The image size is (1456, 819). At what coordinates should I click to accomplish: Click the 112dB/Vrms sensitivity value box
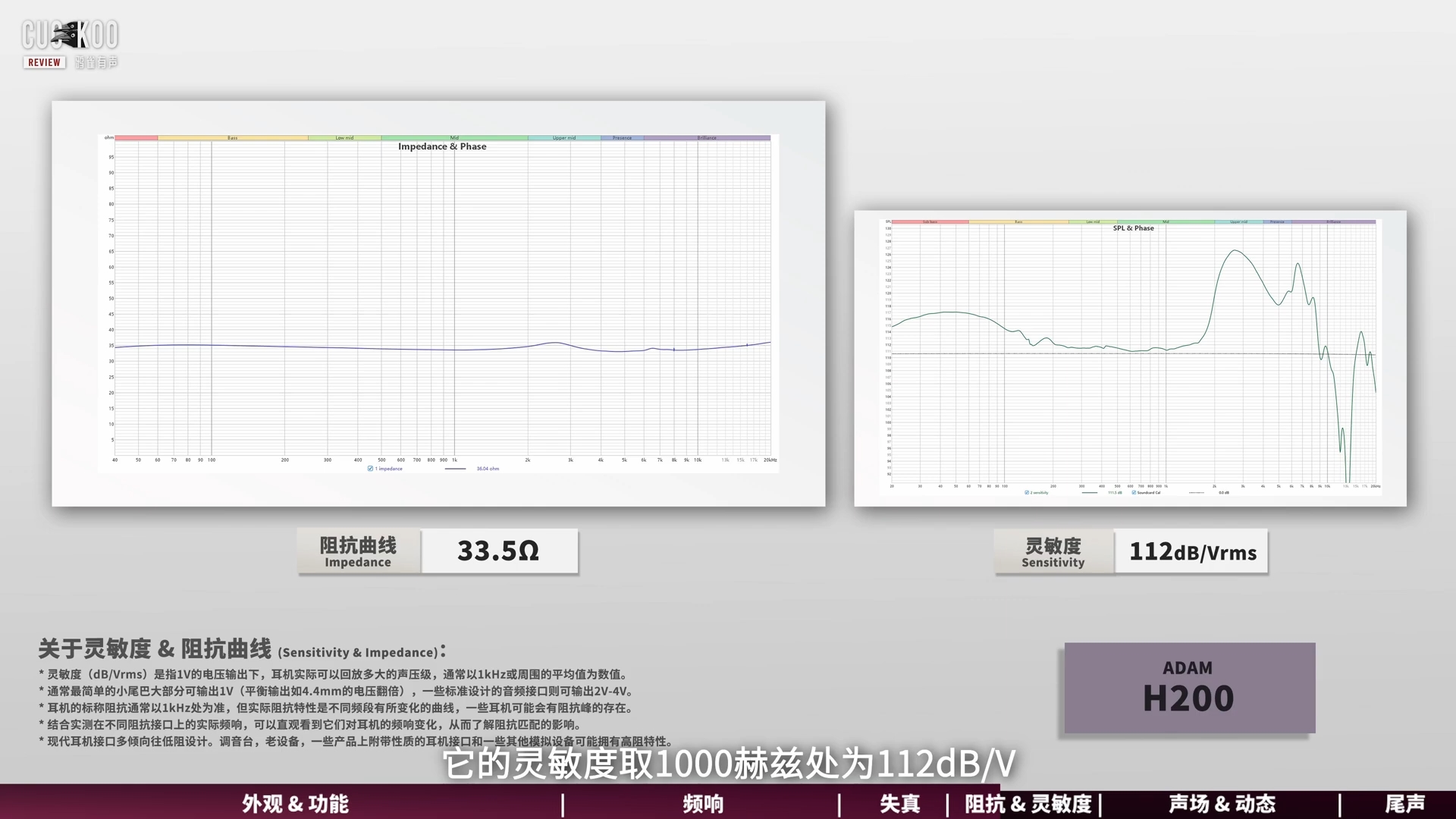coord(1191,551)
